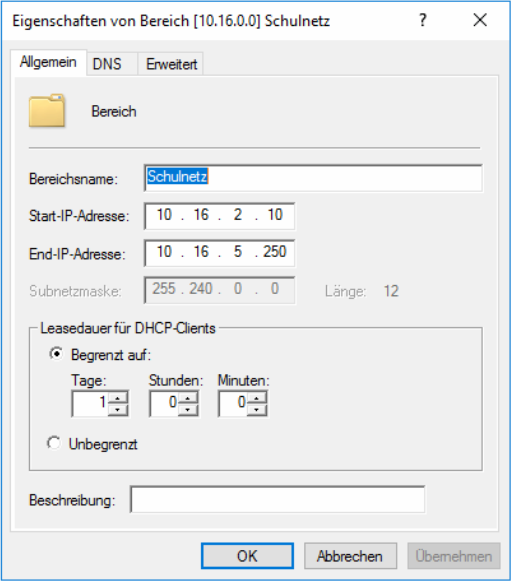Click into the Bereichsname text field
The image size is (511, 581).
(313, 178)
